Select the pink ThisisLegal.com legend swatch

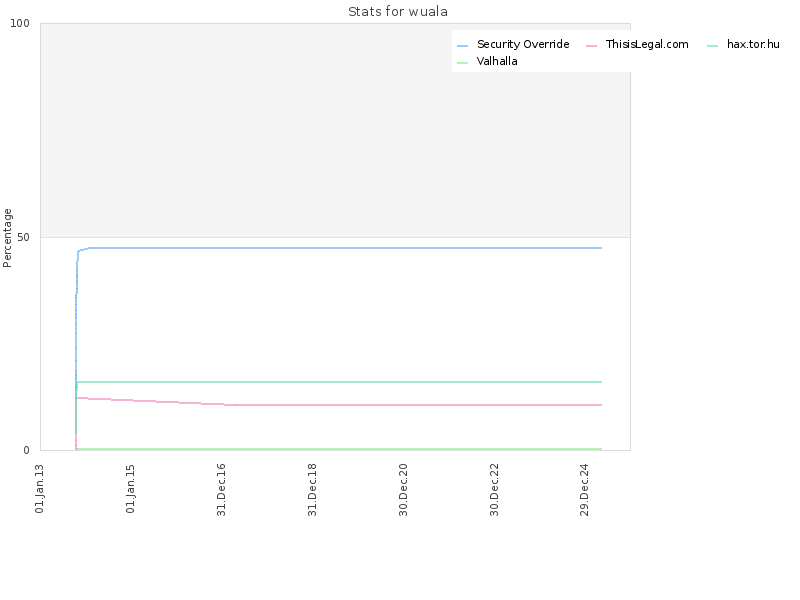tap(591, 46)
